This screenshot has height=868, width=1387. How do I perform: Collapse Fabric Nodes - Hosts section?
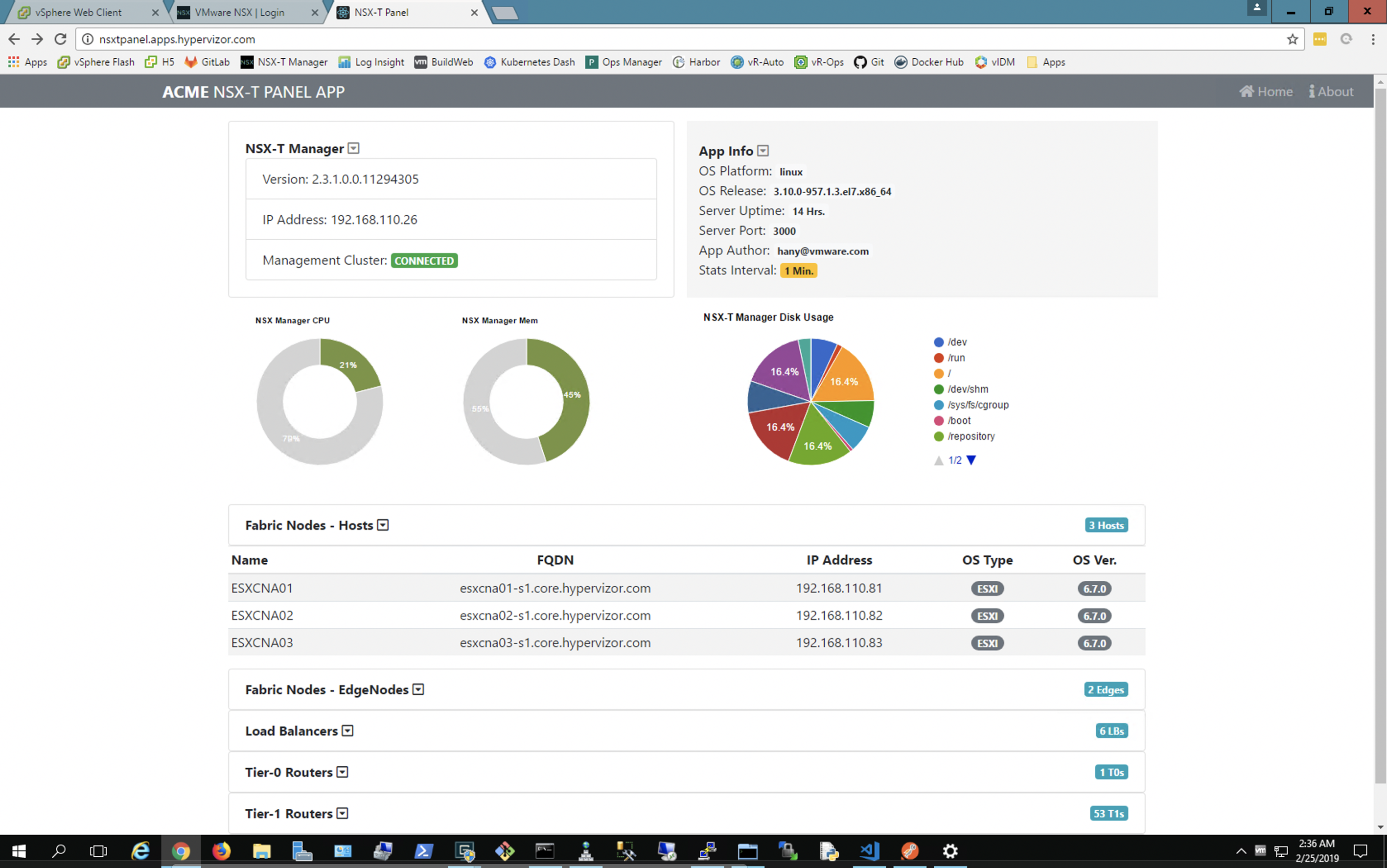click(x=383, y=525)
